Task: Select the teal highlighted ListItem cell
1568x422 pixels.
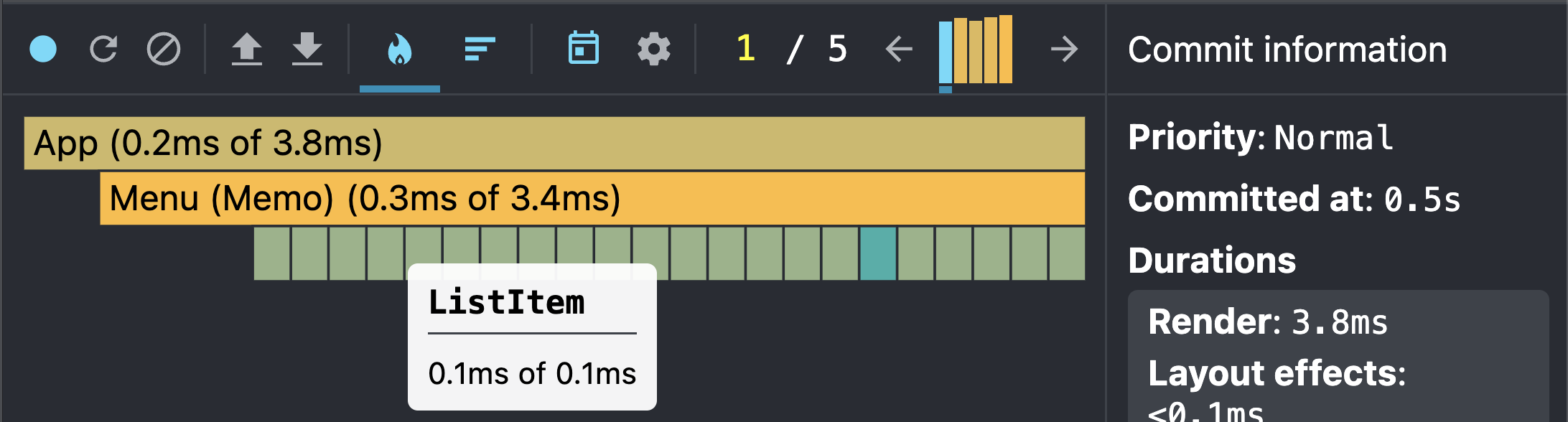Action: (x=878, y=254)
